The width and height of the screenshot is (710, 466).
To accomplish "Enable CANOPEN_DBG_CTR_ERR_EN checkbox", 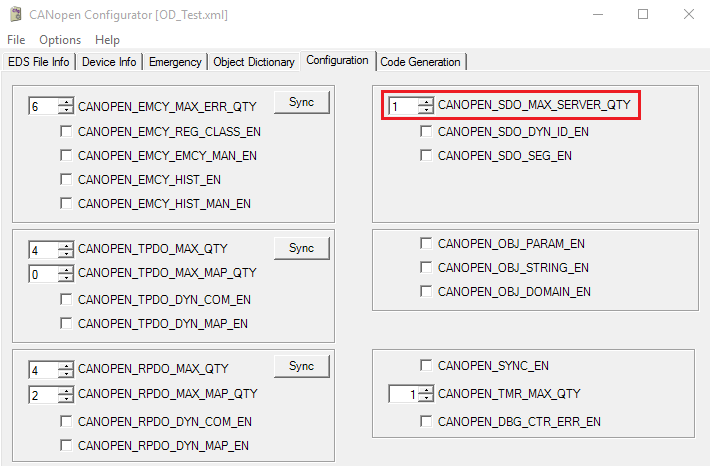I will (426, 421).
